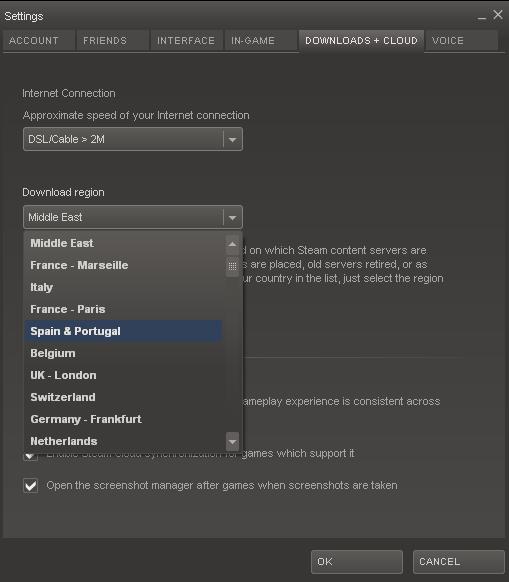Toggle the open screenshot manager checkbox
Image resolution: width=509 pixels, height=582 pixels.
(x=30, y=485)
